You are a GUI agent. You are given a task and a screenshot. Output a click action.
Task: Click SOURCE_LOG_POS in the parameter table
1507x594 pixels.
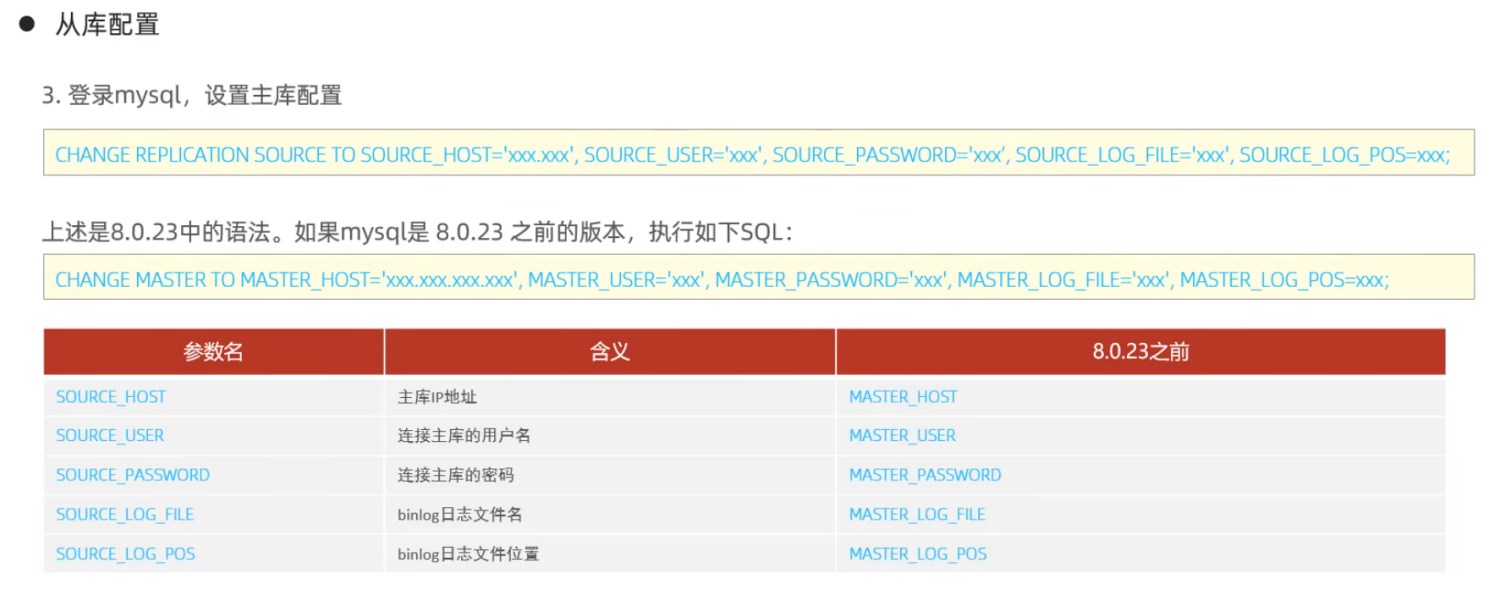126,553
